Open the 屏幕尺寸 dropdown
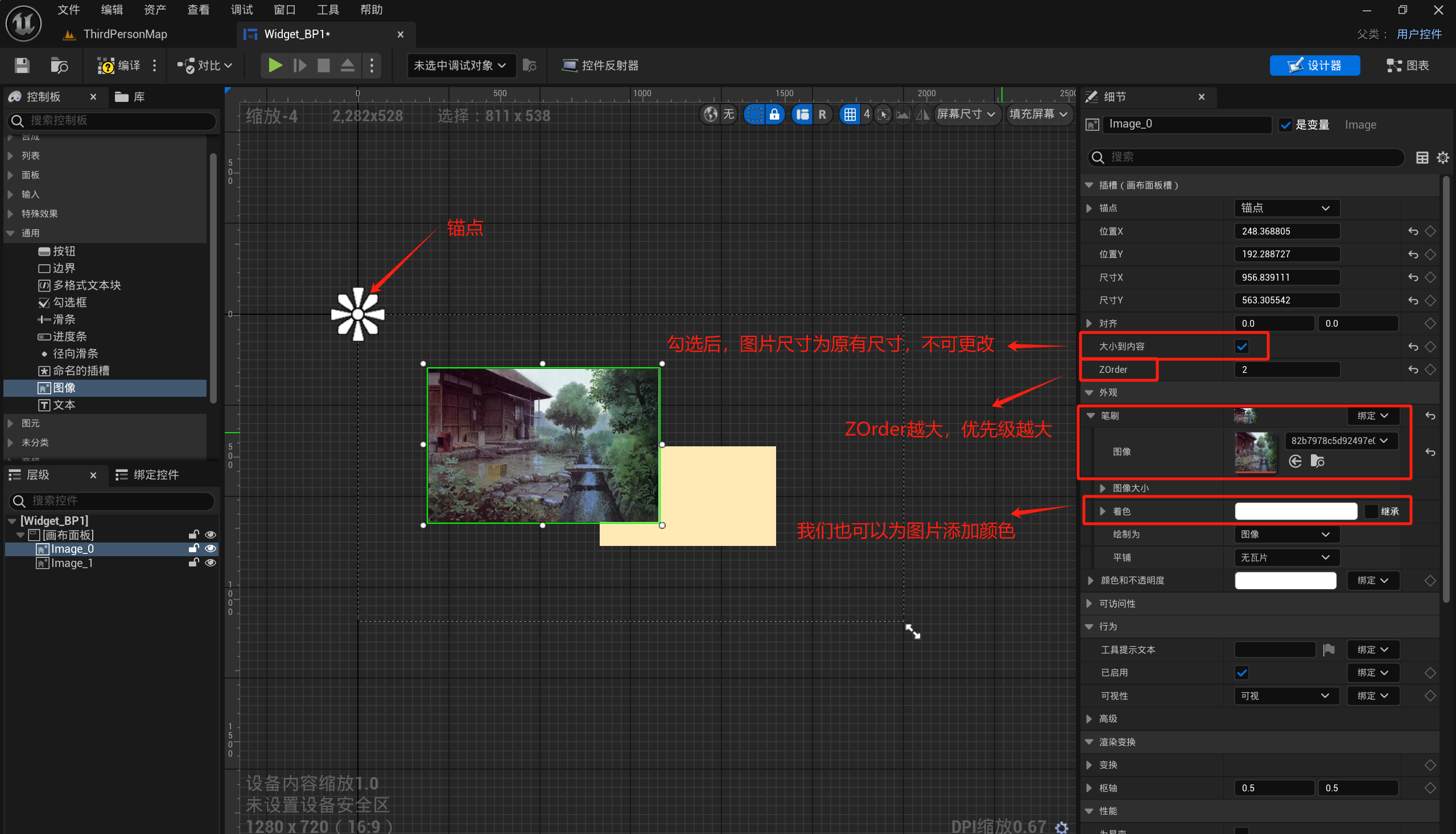Viewport: 1456px width, 834px height. [x=966, y=114]
